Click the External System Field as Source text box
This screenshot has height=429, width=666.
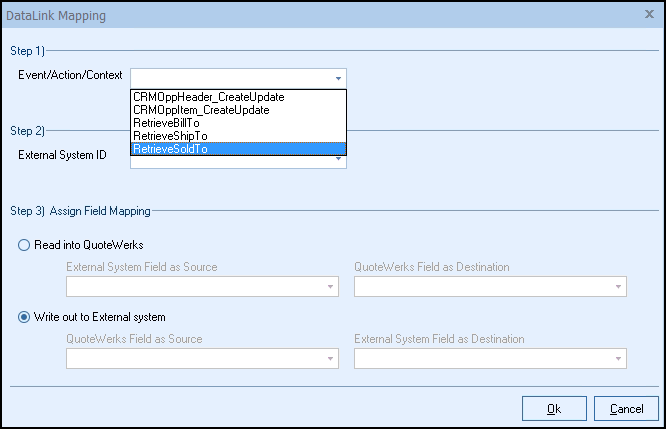193,287
